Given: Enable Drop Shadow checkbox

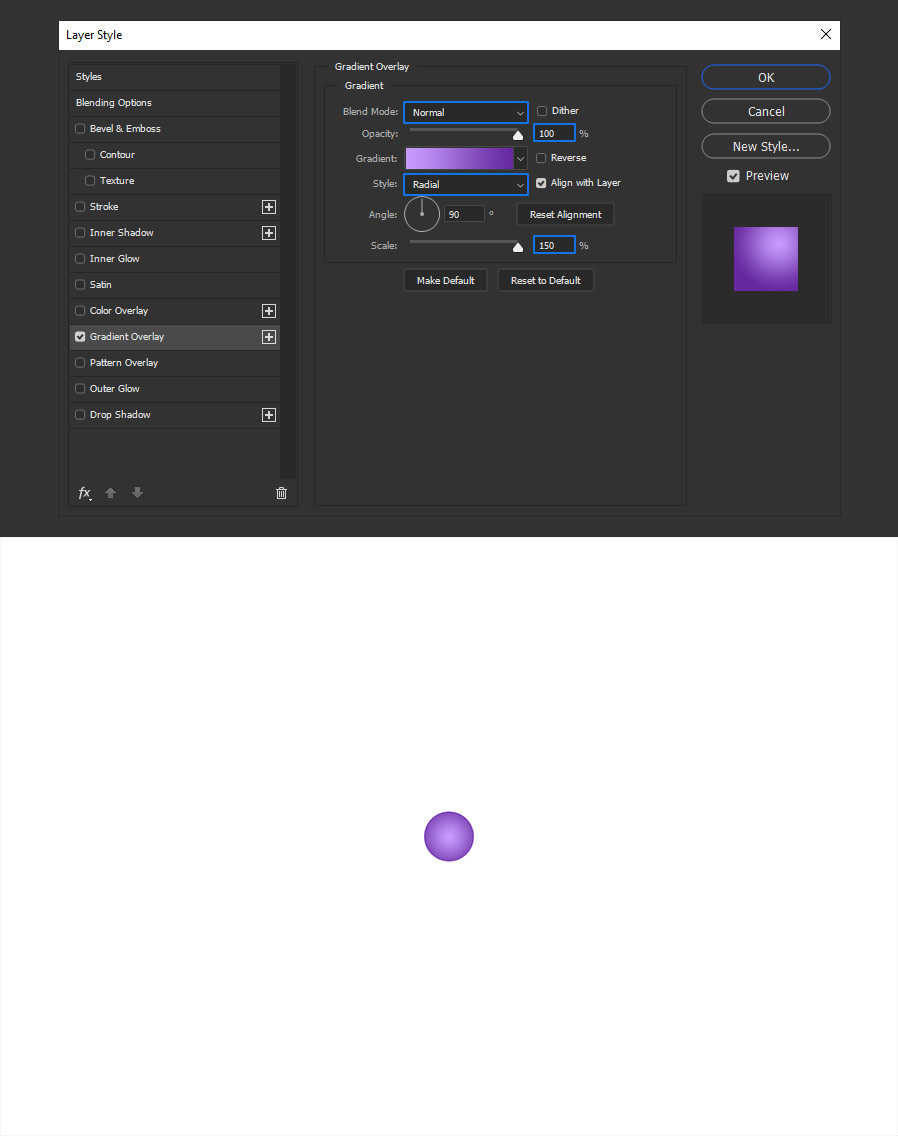Looking at the screenshot, I should coord(80,415).
